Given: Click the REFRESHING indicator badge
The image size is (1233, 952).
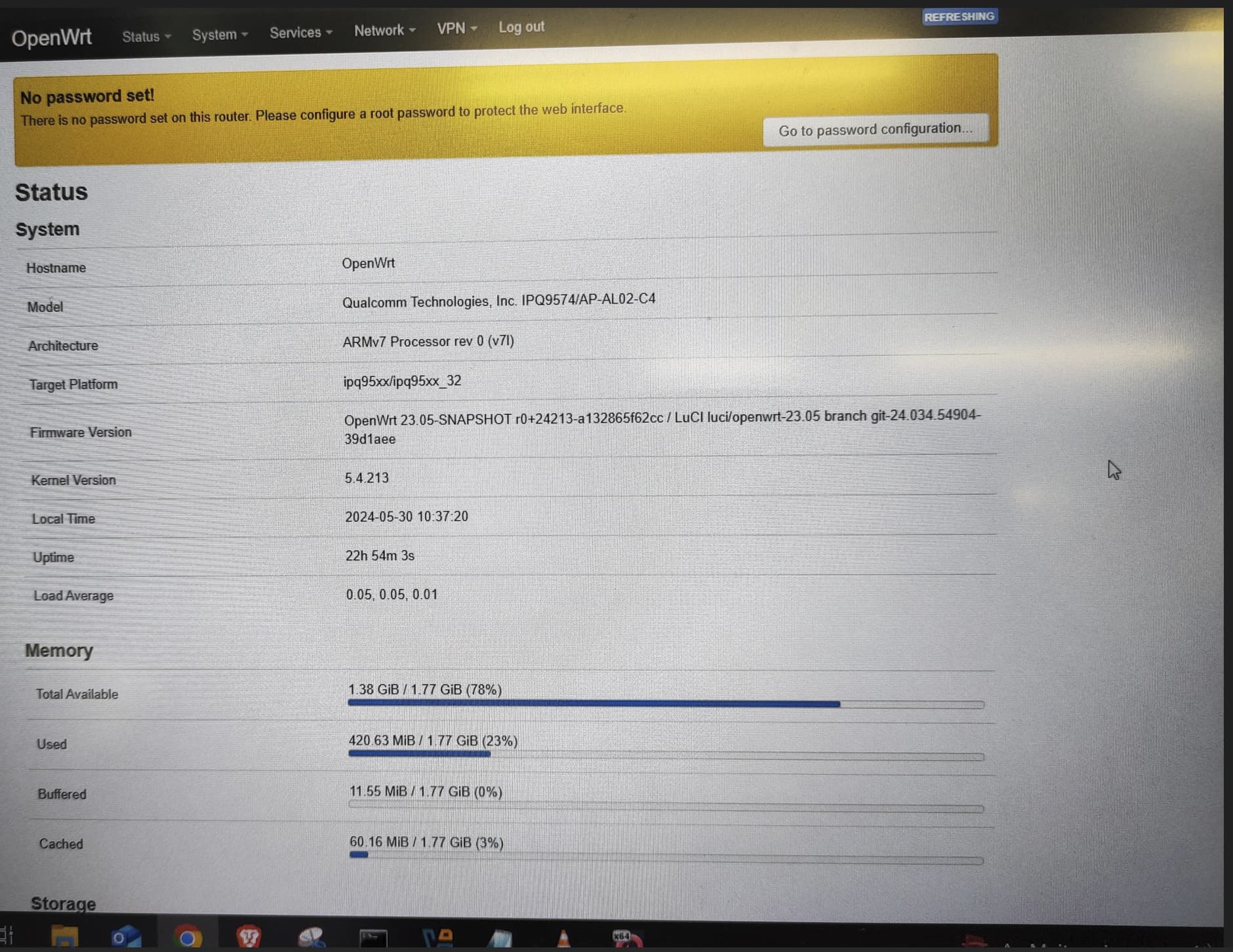Looking at the screenshot, I should click(x=959, y=16).
